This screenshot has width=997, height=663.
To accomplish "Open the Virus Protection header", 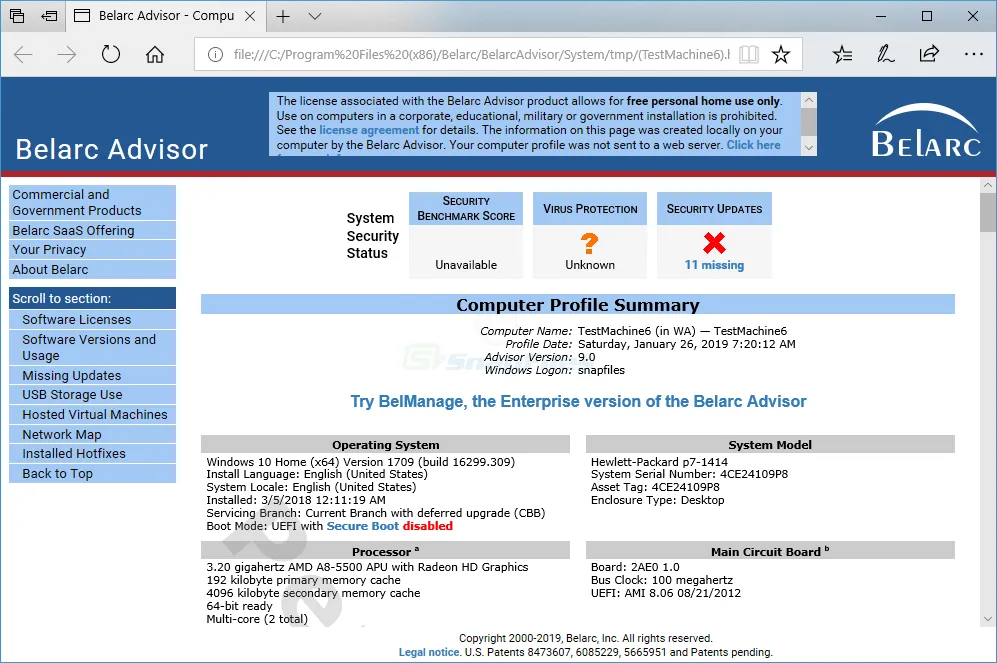I will click(590, 208).
